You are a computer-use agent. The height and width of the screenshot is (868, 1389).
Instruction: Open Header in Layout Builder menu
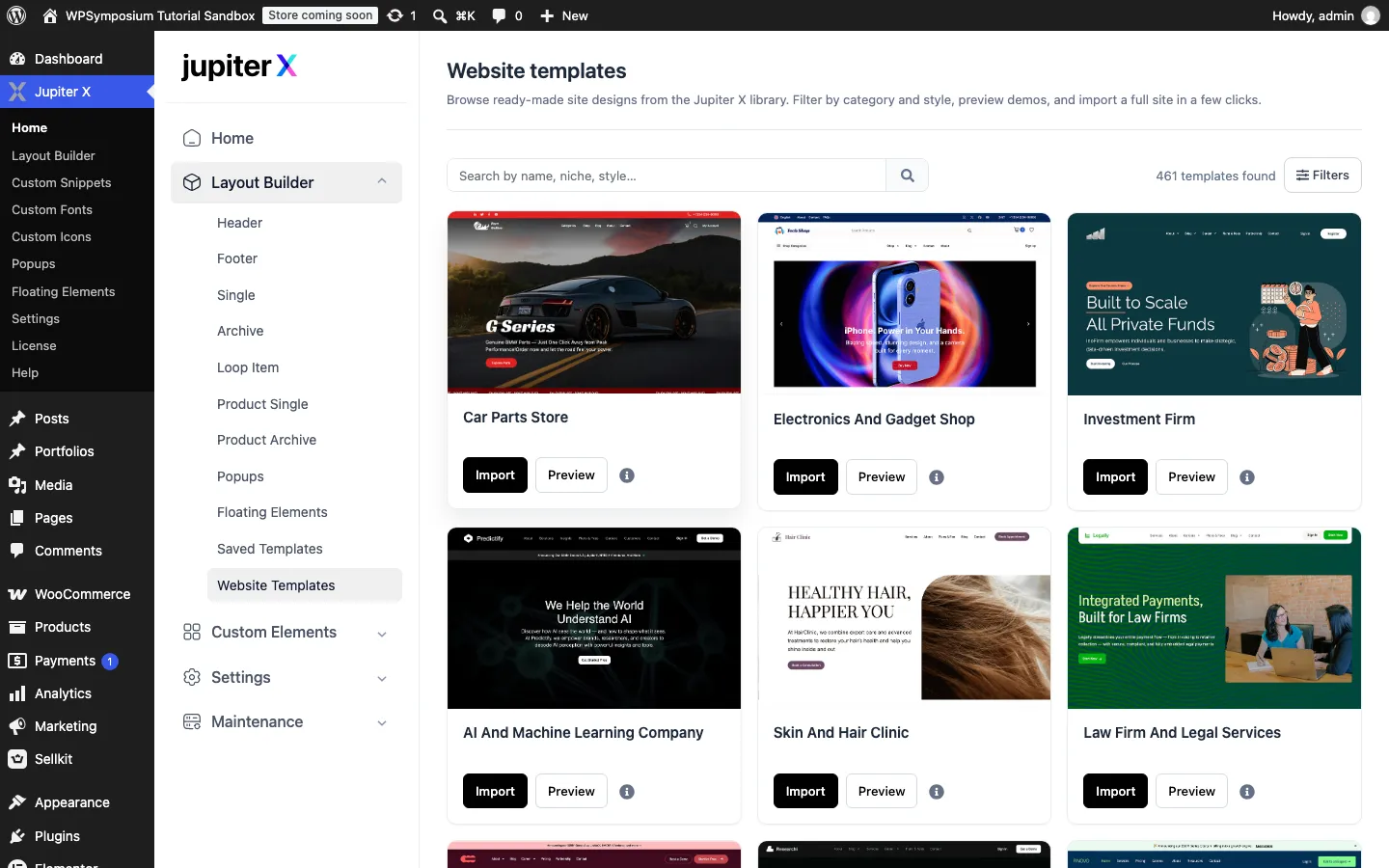pyautogui.click(x=239, y=223)
